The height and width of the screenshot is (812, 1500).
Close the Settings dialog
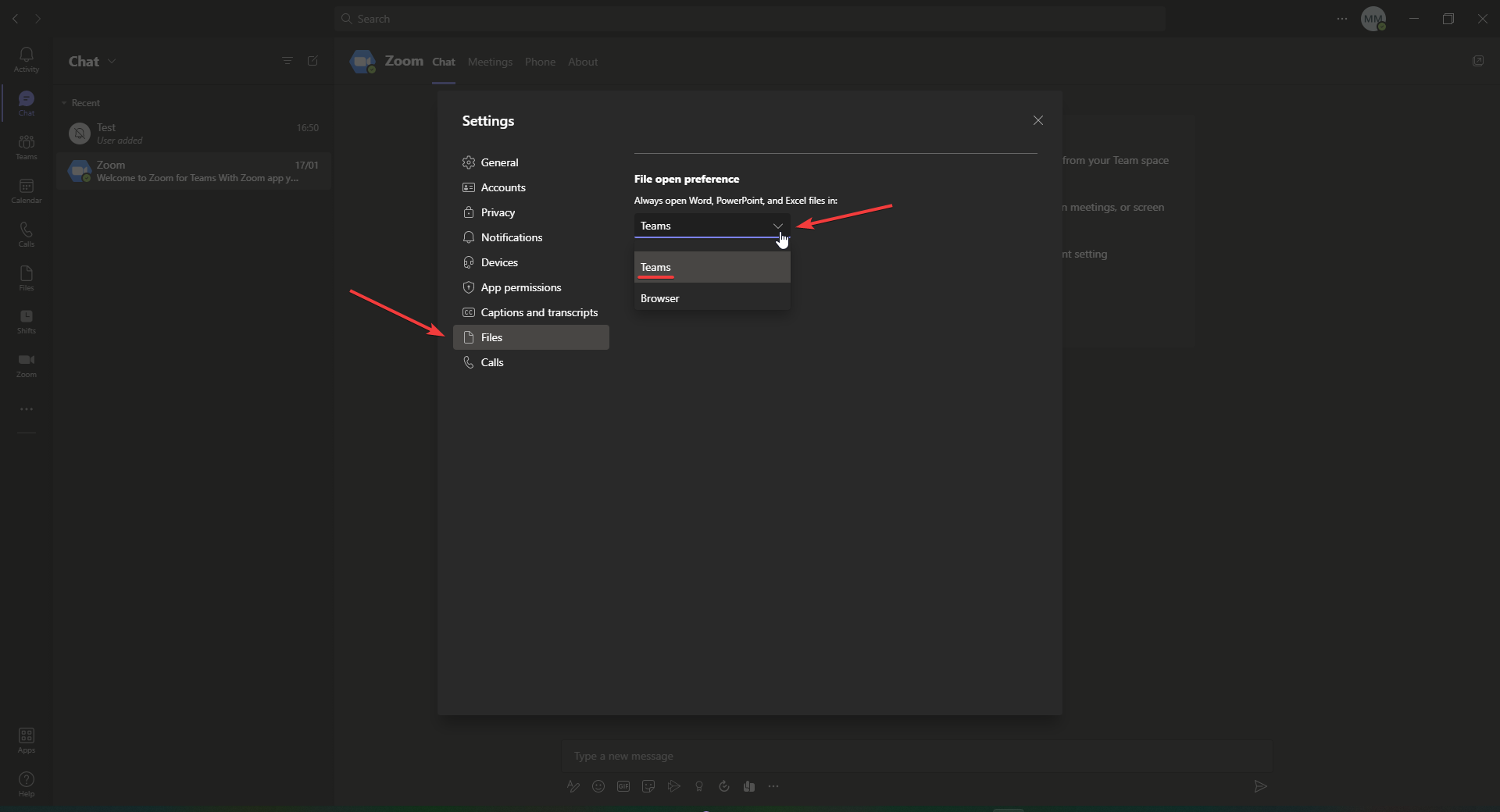point(1037,120)
